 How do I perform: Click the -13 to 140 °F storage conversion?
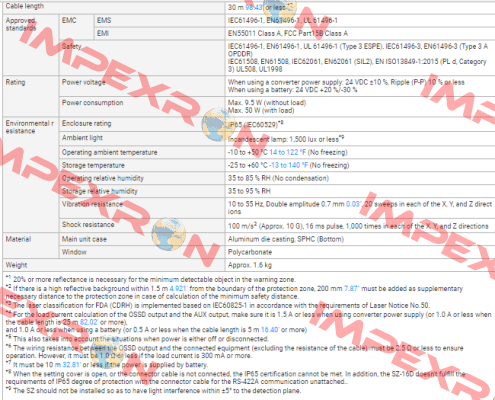(289, 165)
